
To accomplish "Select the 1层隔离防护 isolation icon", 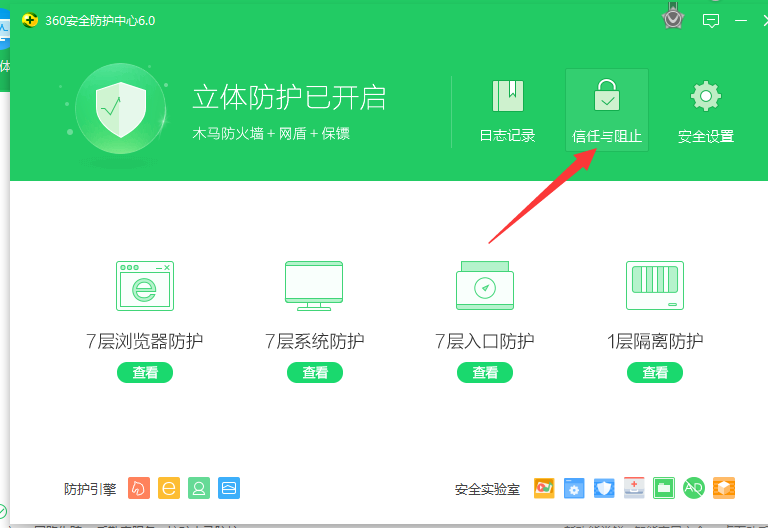I will click(655, 285).
